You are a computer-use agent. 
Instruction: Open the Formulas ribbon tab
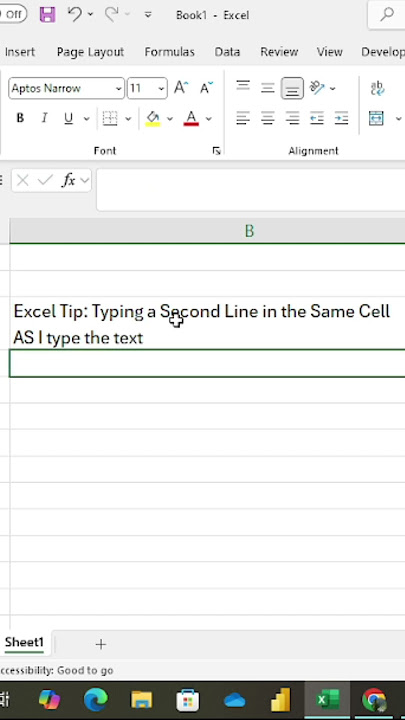tap(169, 52)
